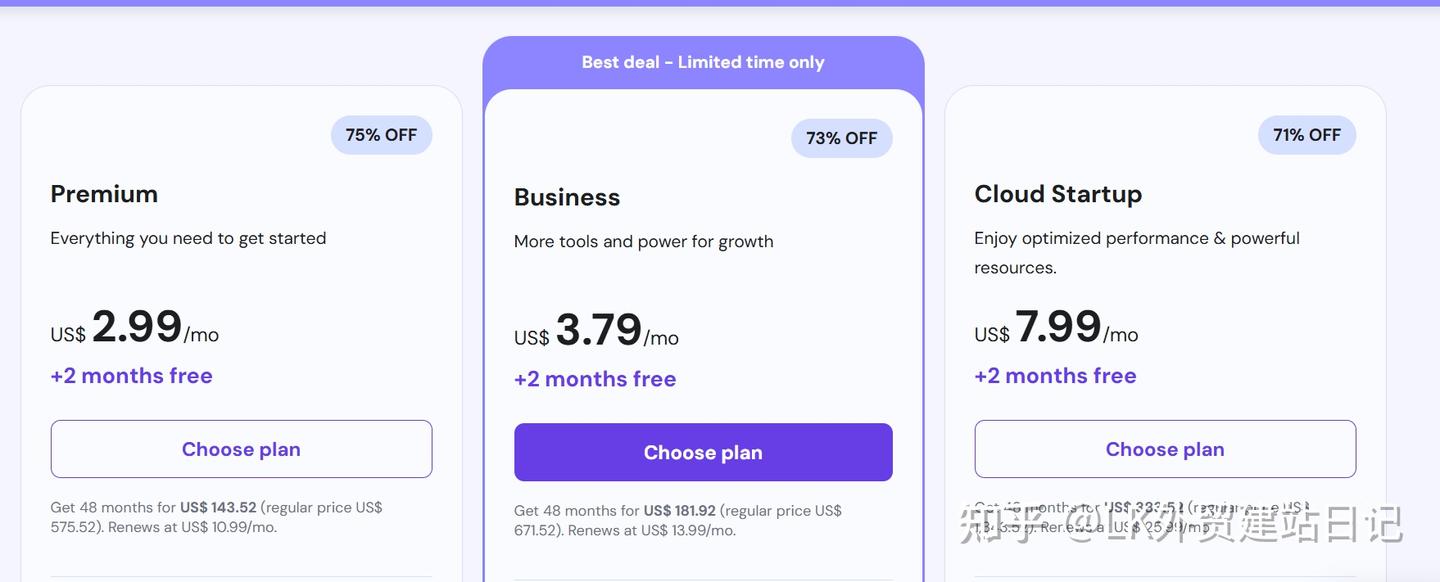Choose the Cloud Startup plan
Viewport: 1440px width, 582px height.
pyautogui.click(x=1165, y=449)
